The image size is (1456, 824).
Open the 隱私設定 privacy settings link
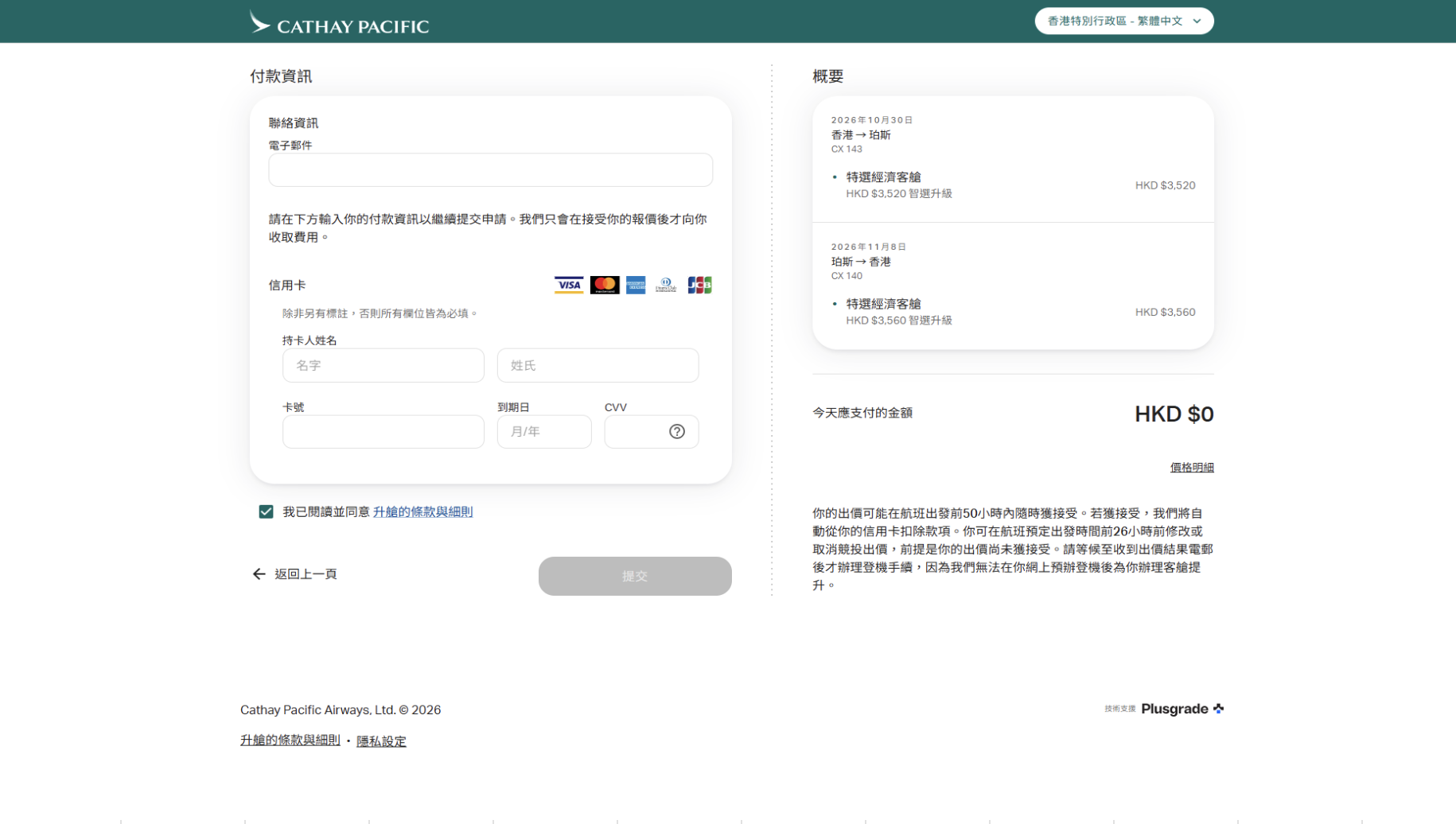381,741
